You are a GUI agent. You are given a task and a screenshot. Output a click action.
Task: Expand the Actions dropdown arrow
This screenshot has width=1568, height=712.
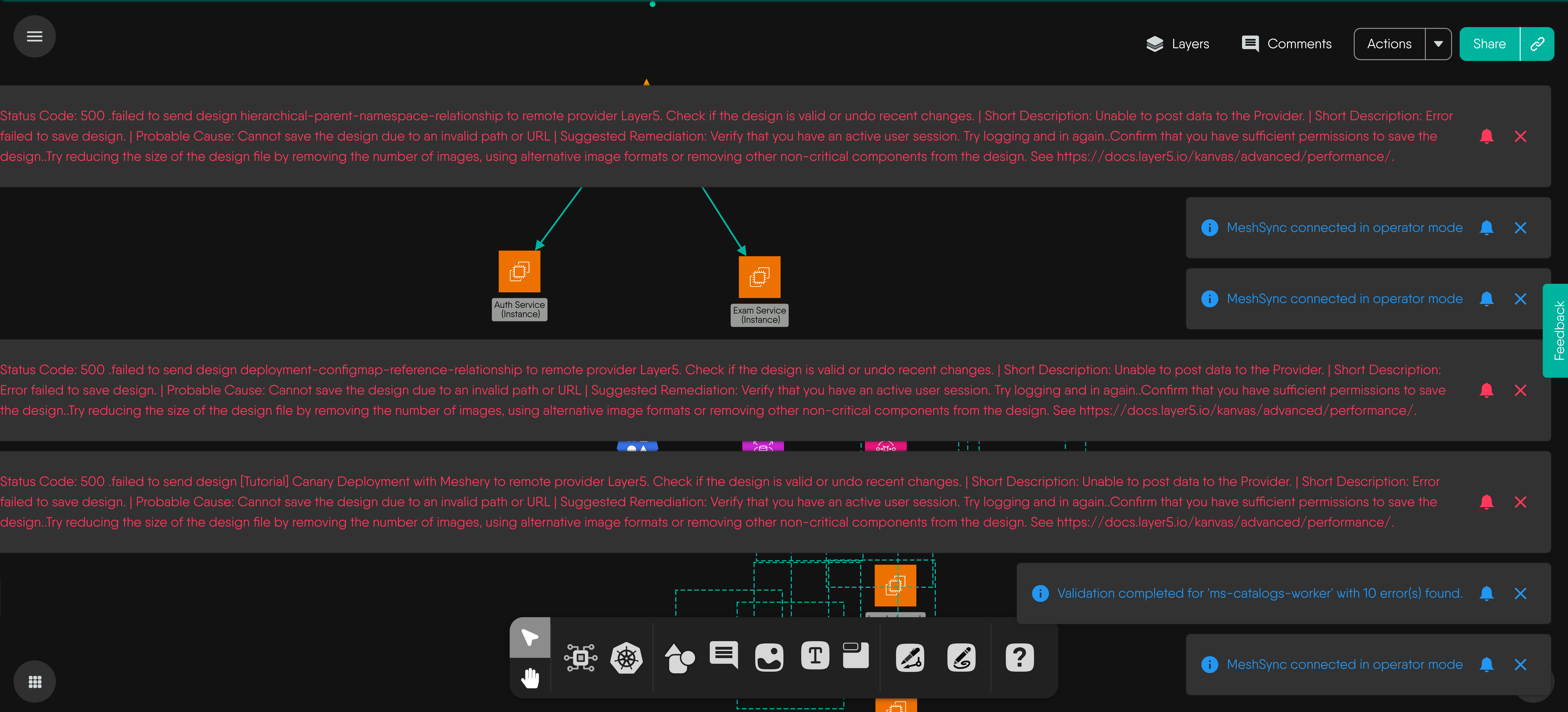coord(1438,44)
